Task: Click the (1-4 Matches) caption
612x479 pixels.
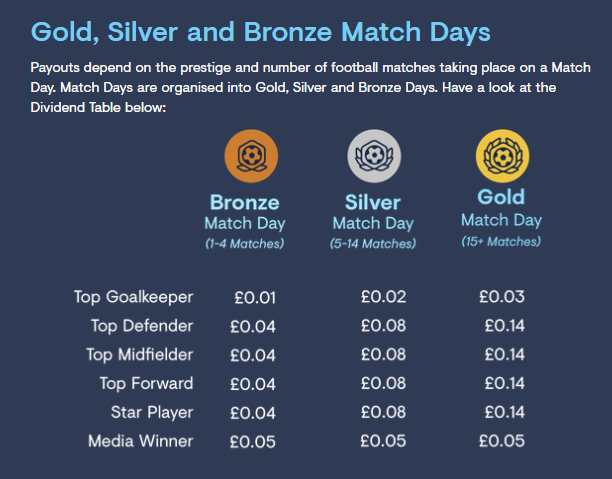Action: 245,244
